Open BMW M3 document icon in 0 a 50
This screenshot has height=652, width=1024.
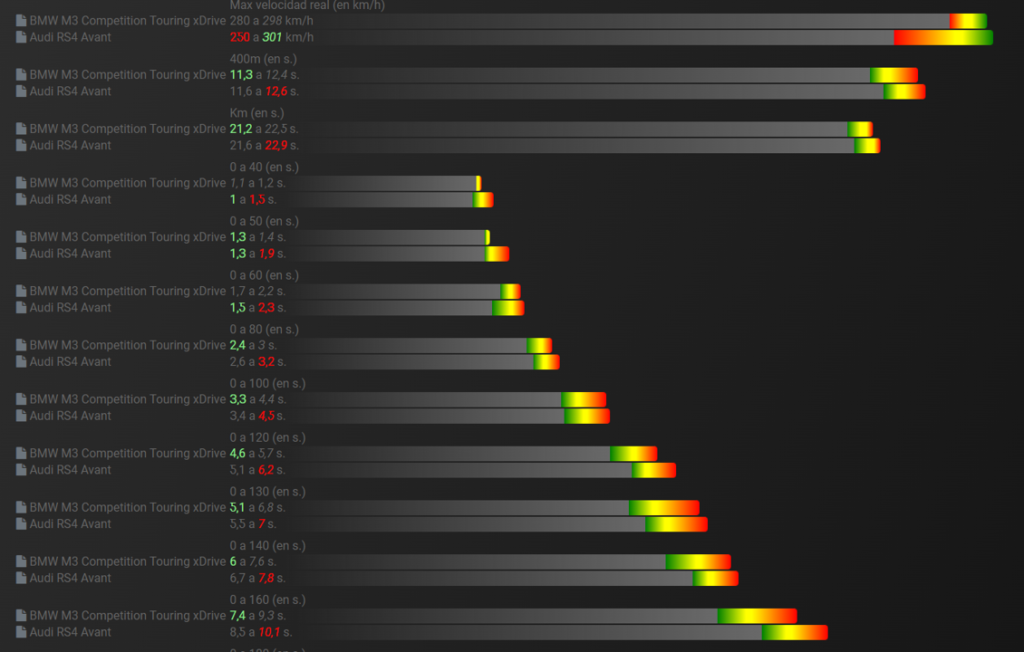pyautogui.click(x=21, y=237)
